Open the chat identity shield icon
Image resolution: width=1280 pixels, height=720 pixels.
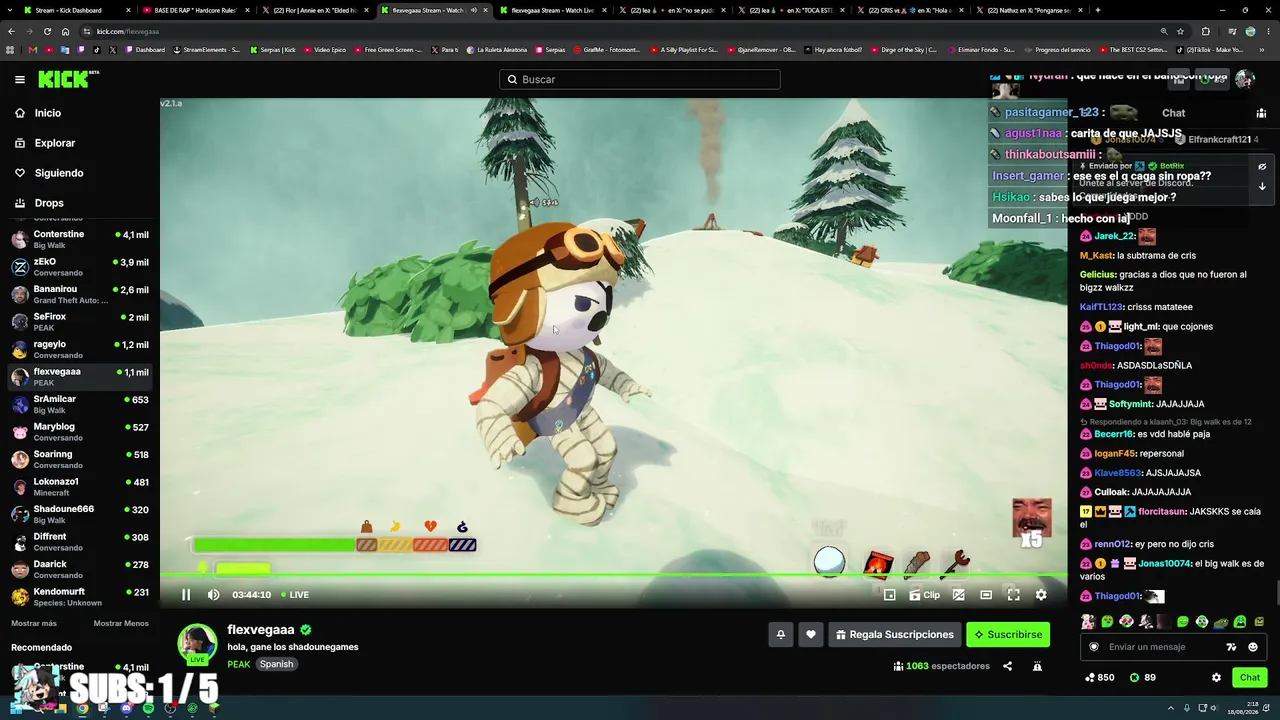coord(1094,647)
